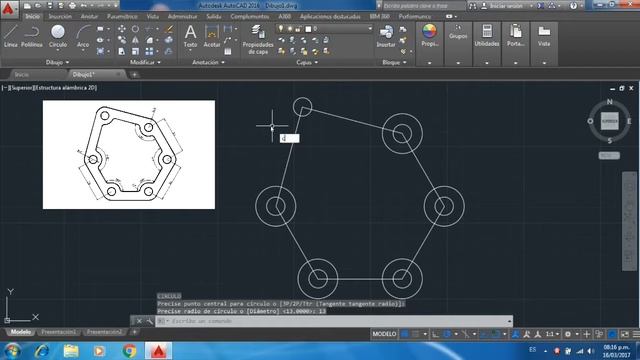Close the command line with the X
The height and width of the screenshot is (360, 640).
(x=139, y=321)
